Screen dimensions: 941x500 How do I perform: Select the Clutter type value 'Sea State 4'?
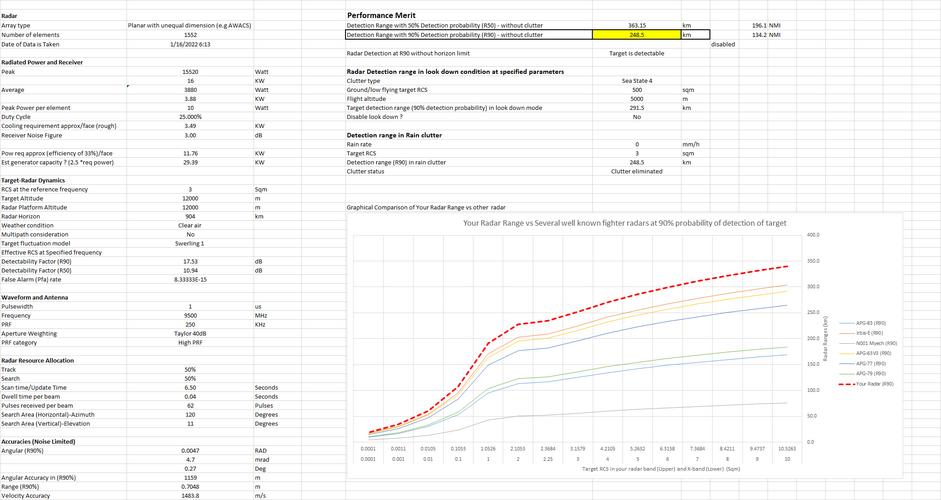tap(637, 80)
